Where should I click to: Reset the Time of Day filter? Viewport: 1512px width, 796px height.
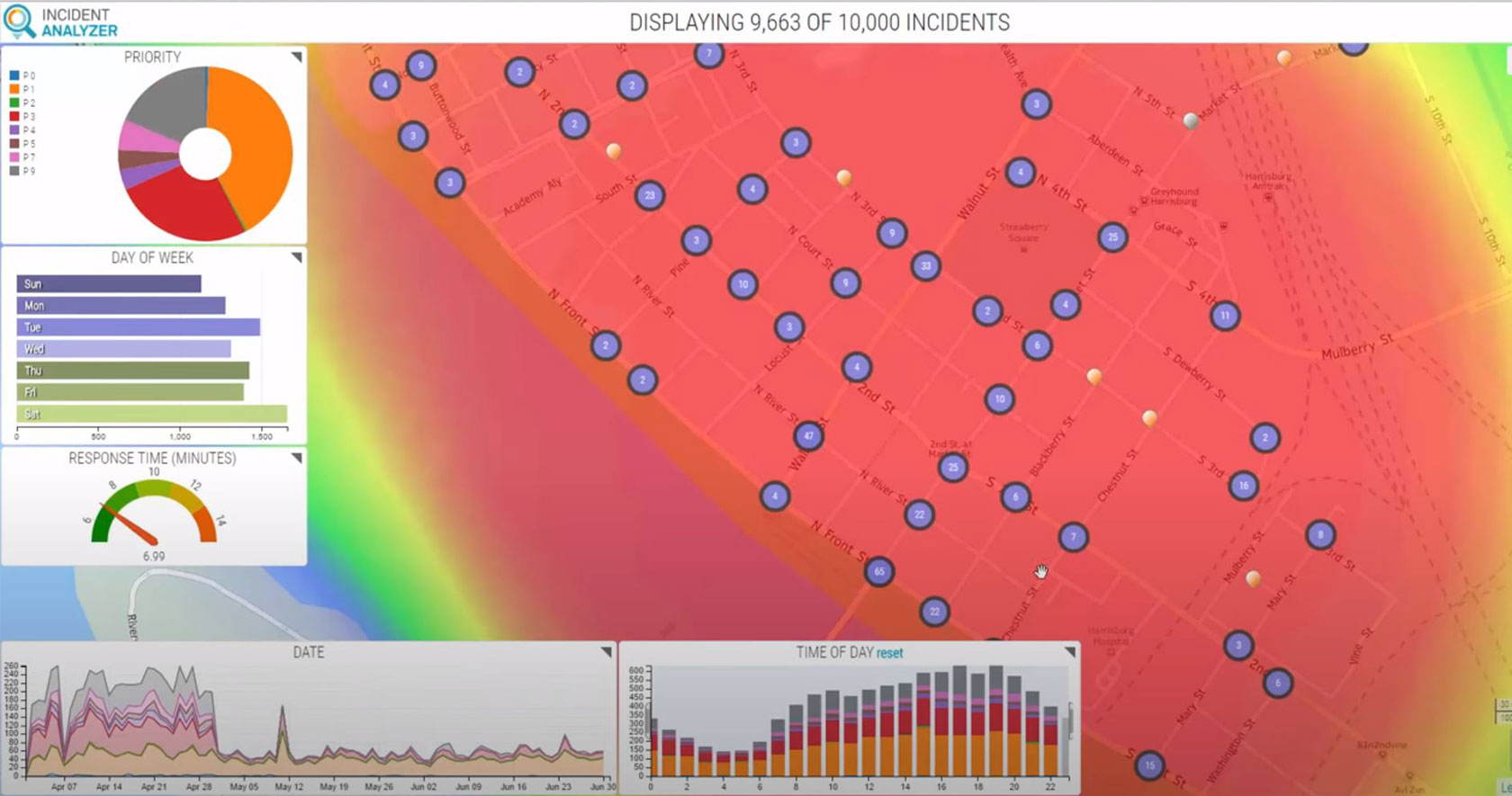tap(889, 653)
